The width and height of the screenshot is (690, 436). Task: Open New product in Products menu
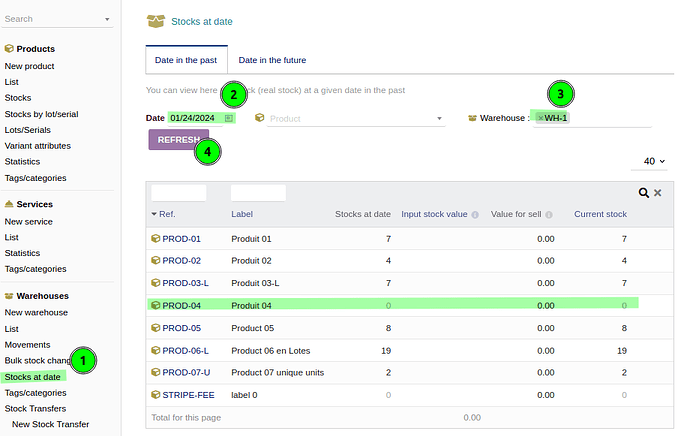tap(29, 66)
